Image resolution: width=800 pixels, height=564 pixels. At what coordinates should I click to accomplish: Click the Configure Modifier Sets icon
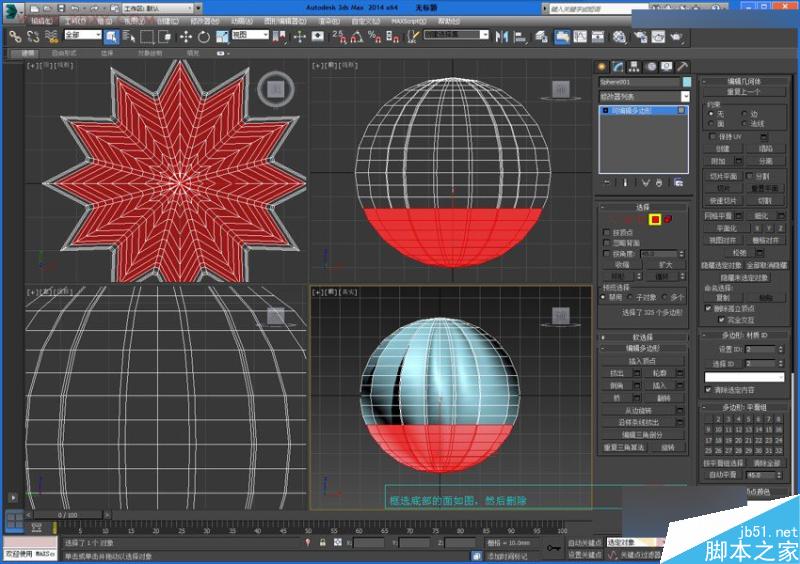(x=679, y=183)
